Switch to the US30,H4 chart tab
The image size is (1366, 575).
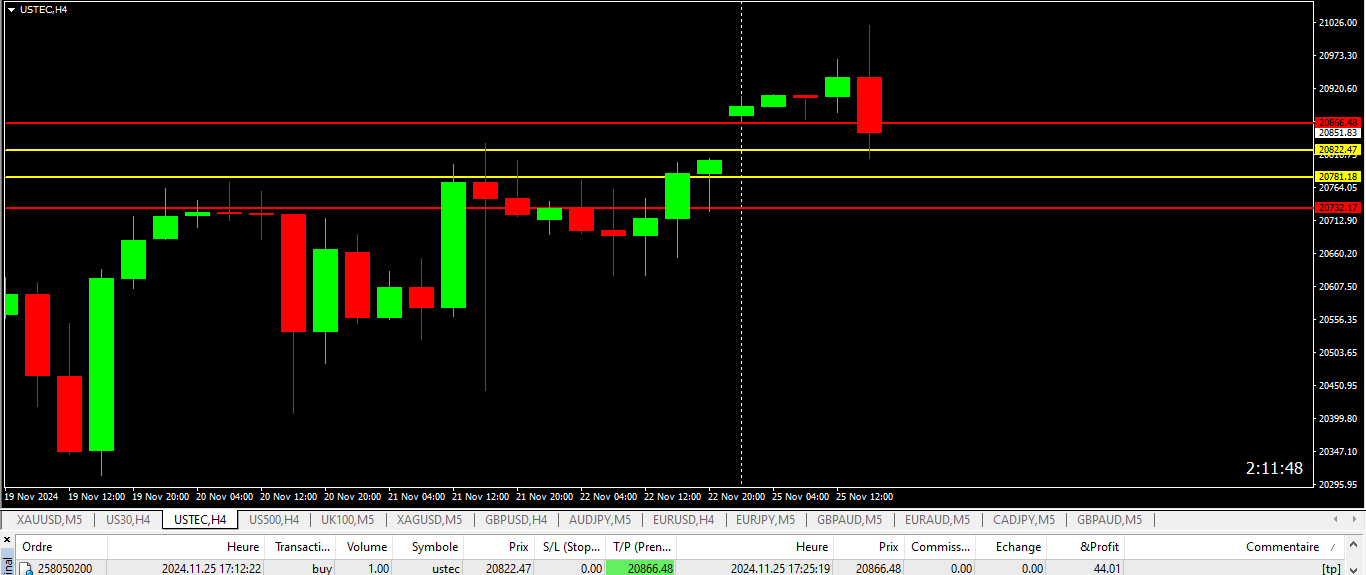[x=128, y=520]
